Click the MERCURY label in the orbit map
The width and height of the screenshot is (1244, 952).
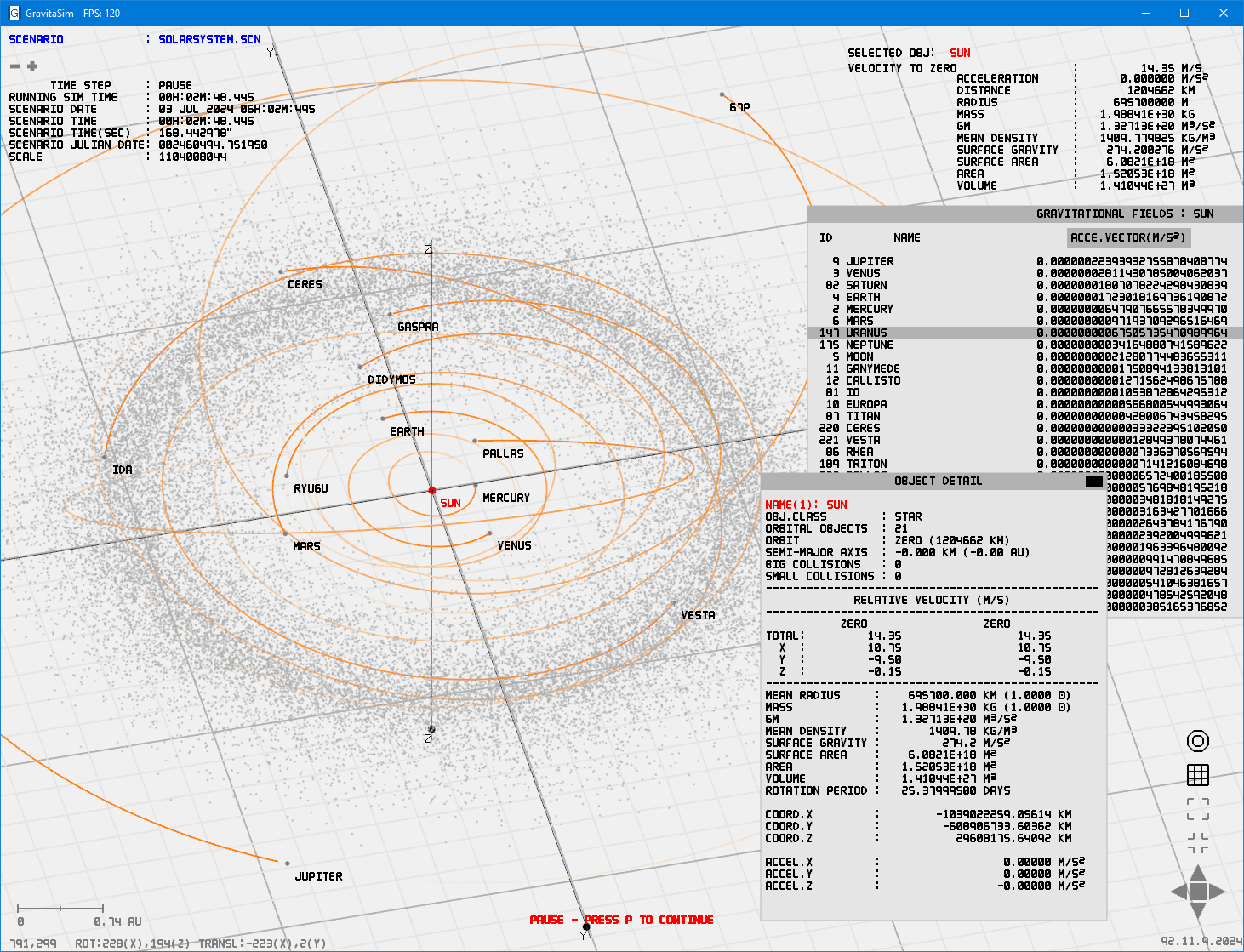[506, 498]
